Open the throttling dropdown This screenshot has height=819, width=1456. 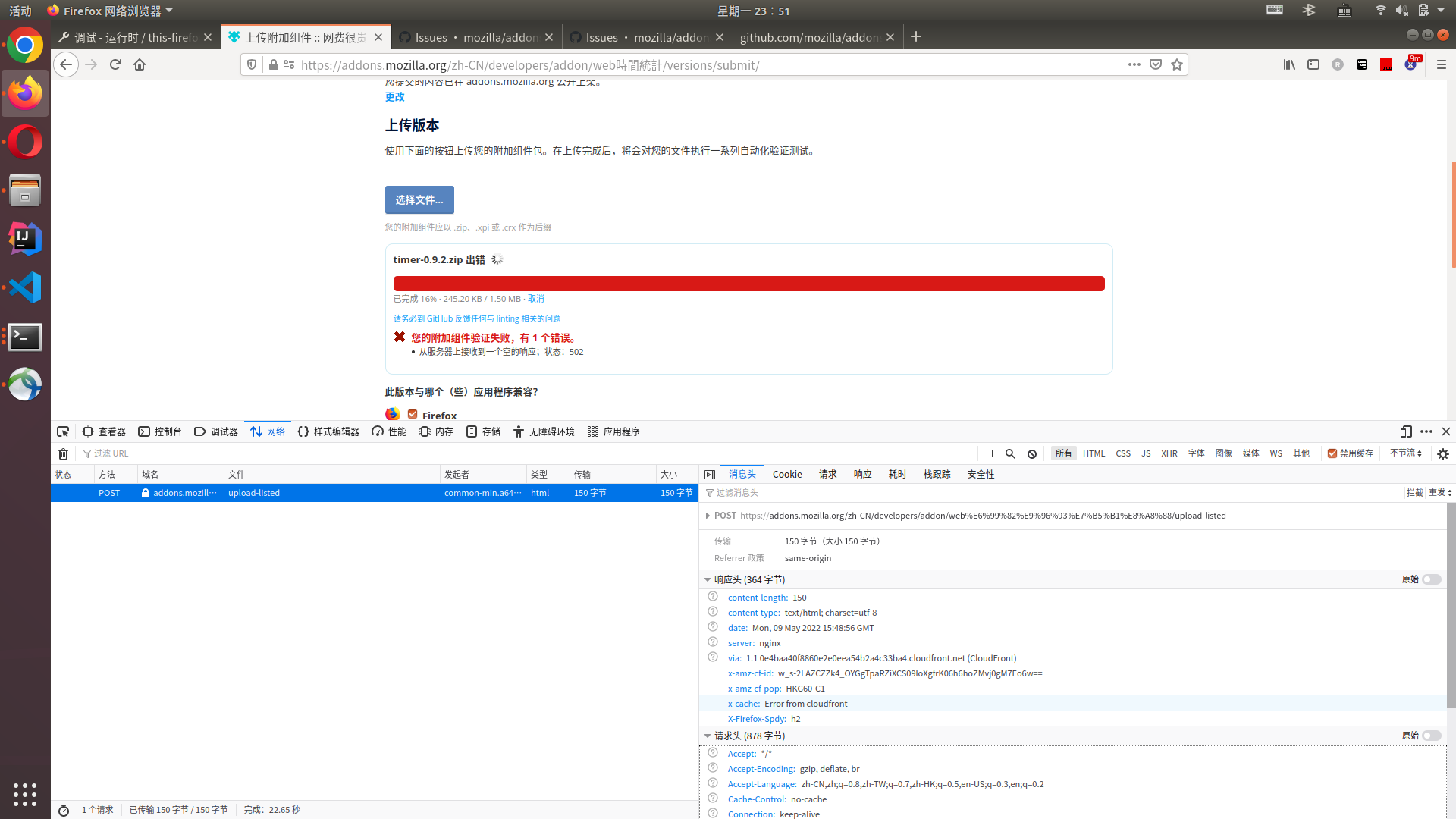click(x=1406, y=453)
